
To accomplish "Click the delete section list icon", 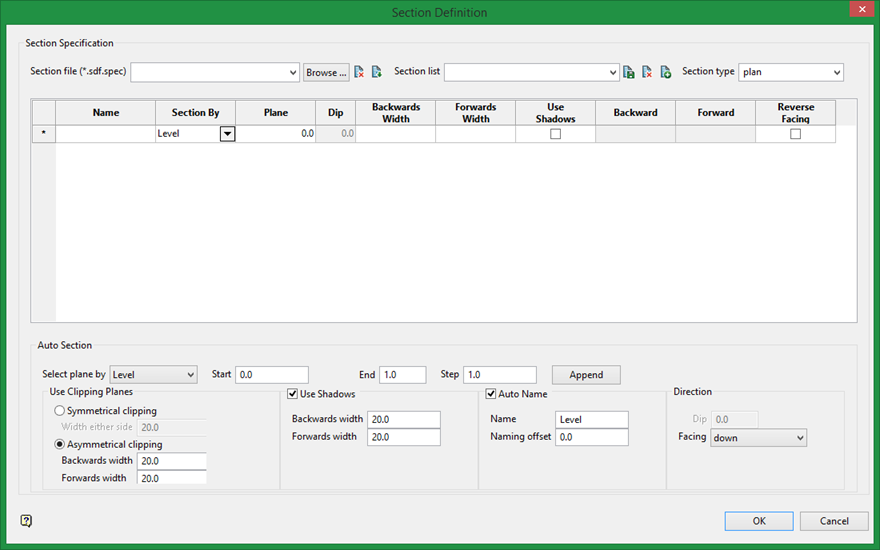I will 647,72.
